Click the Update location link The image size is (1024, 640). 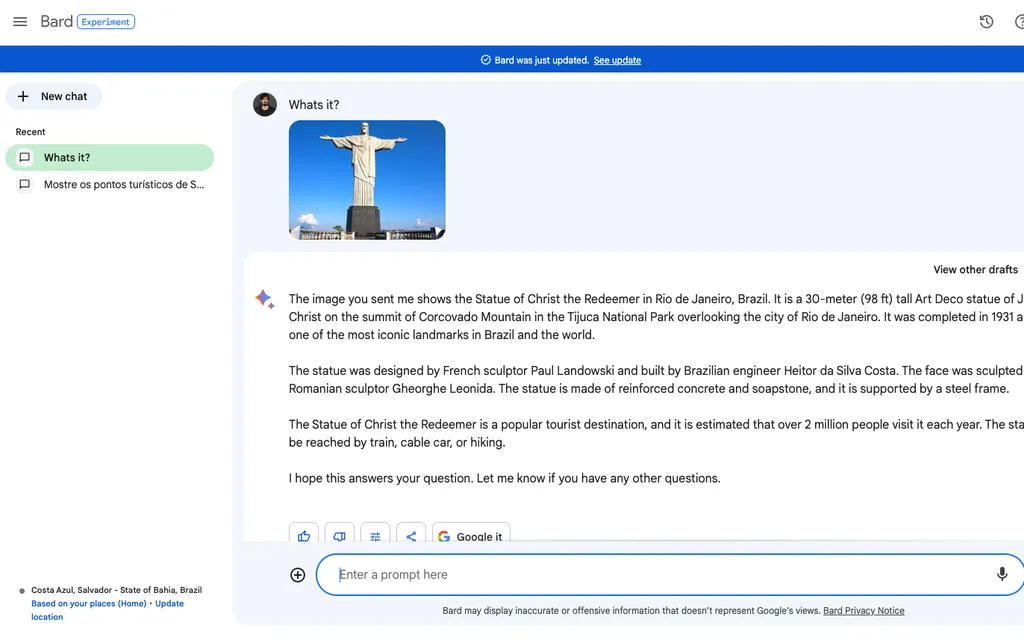click(x=169, y=603)
